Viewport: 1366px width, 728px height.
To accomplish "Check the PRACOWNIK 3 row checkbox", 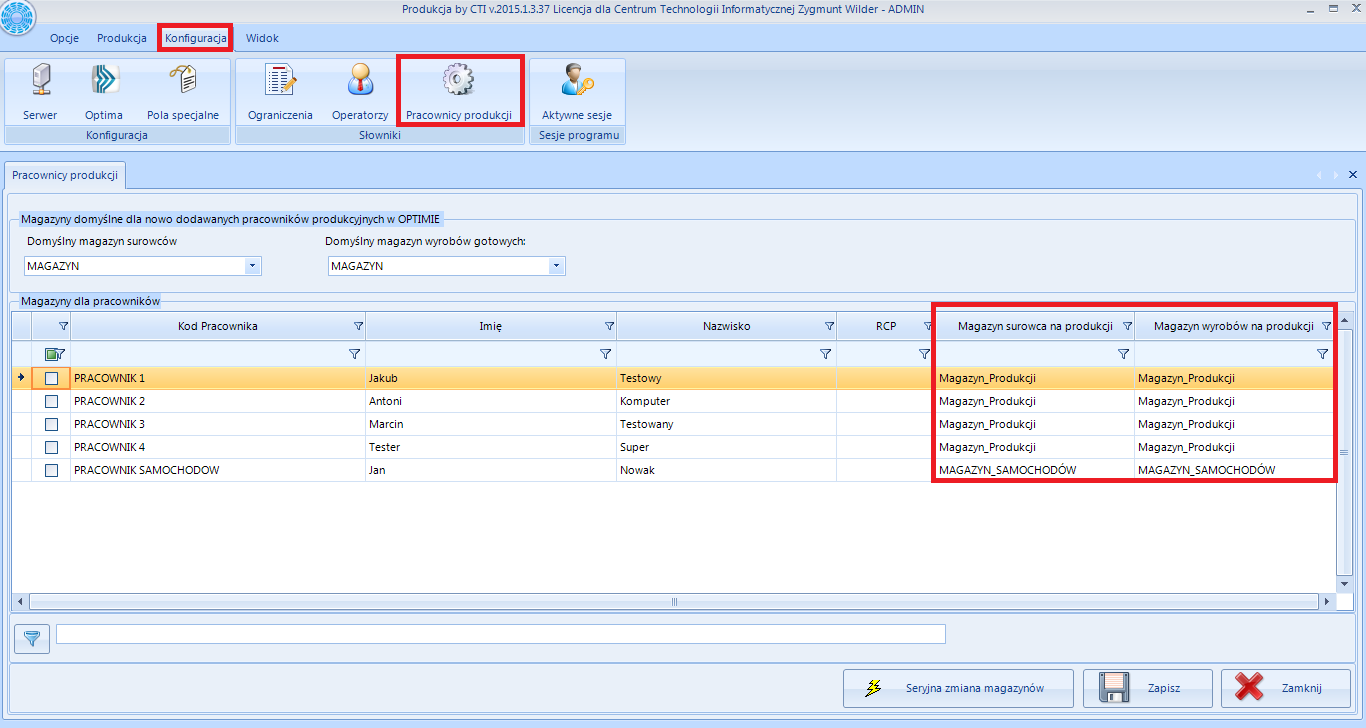I will pyautogui.click(x=51, y=424).
